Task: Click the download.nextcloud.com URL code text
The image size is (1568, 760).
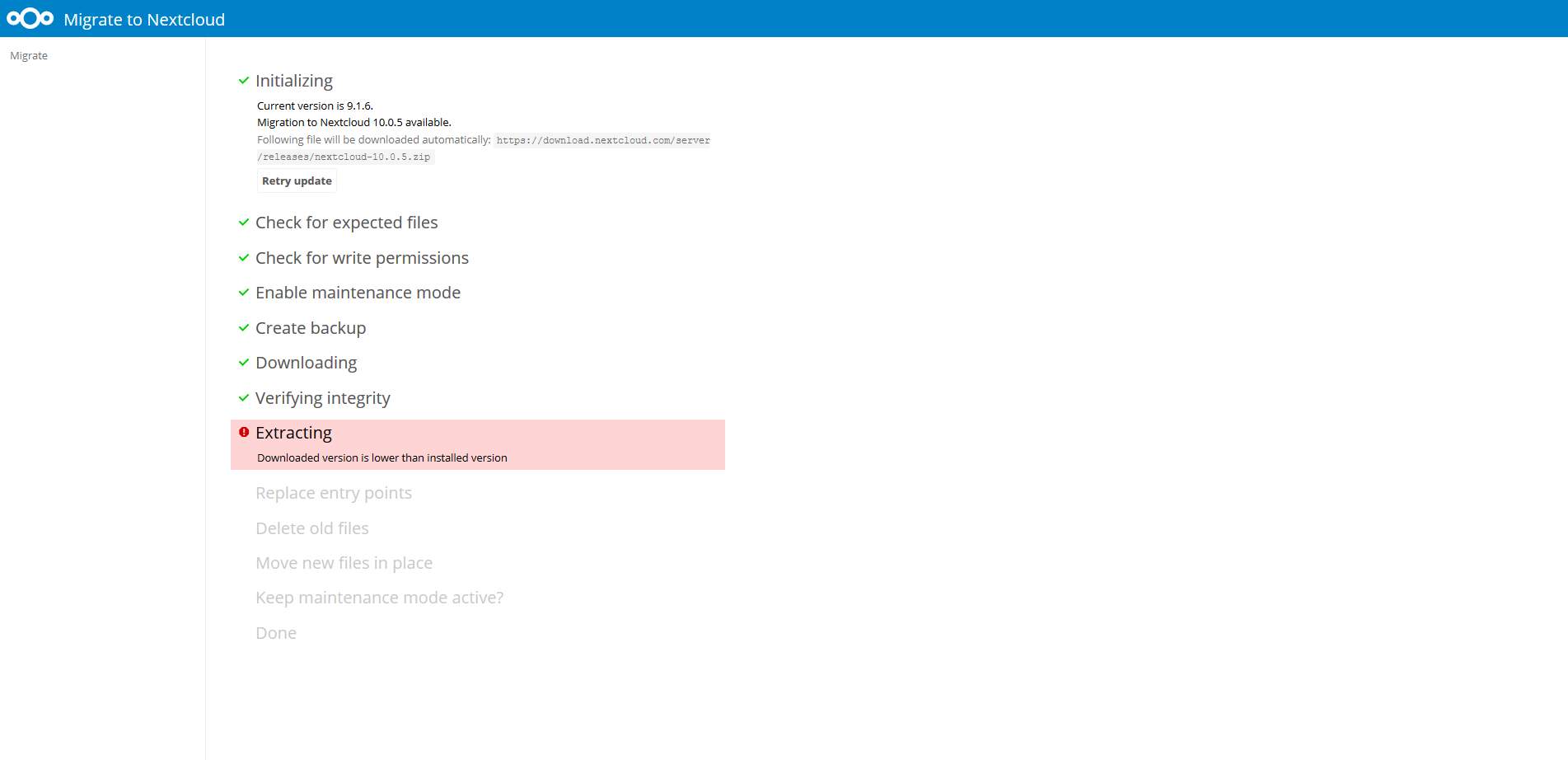Action: coord(603,141)
